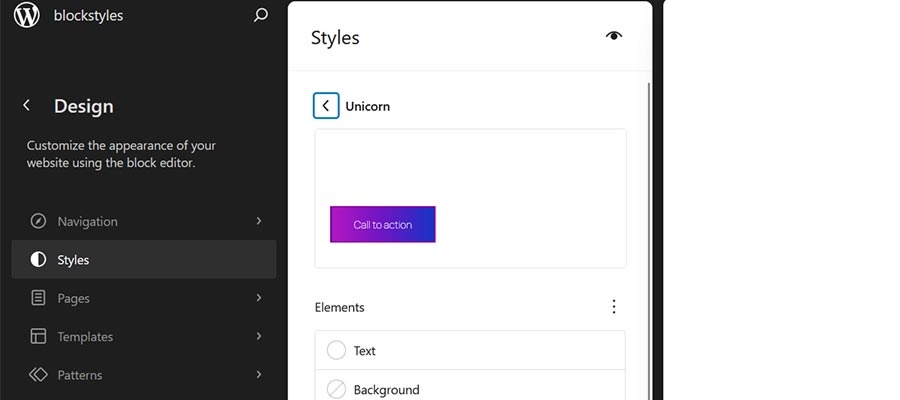Select the Styles menu item
Image resolution: width=900 pixels, height=400 pixels.
tap(143, 260)
